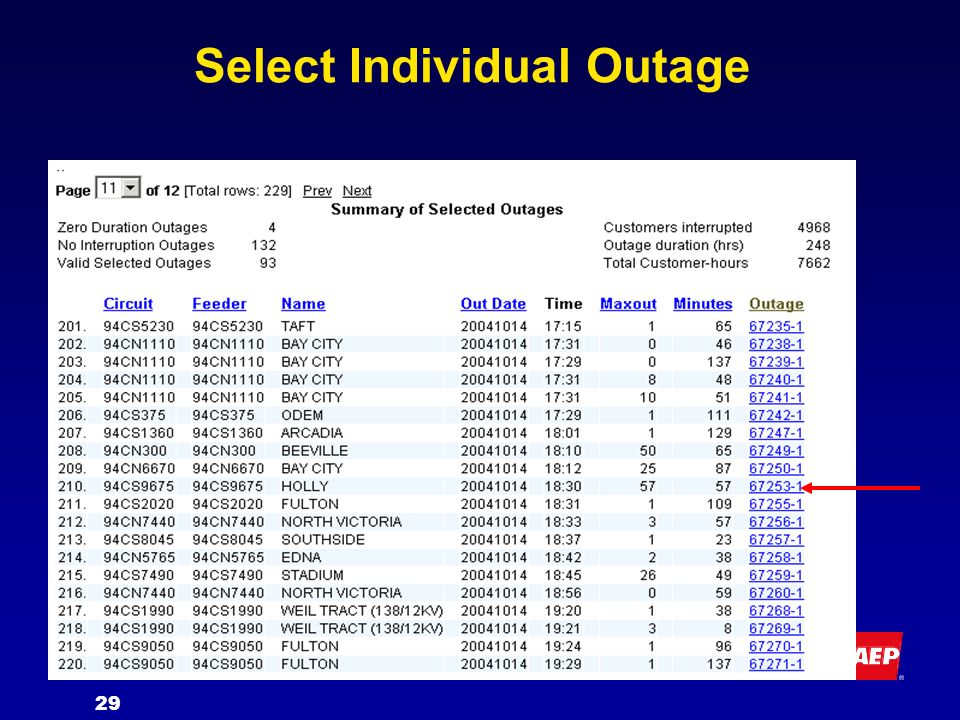Click the Customers interrupted value 4968
Image resolution: width=960 pixels, height=720 pixels.
(814, 227)
